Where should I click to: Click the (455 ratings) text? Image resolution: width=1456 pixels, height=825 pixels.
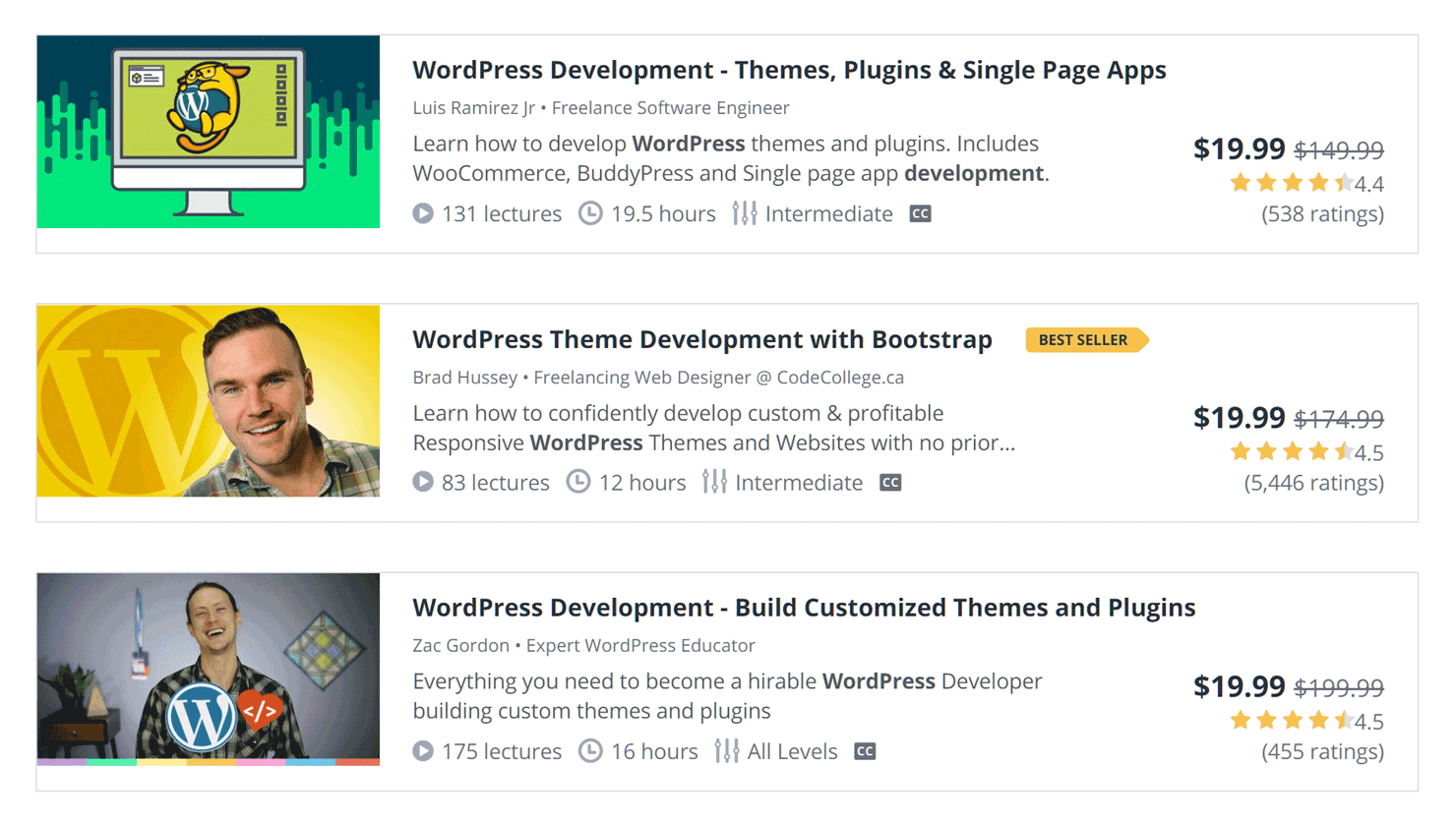pos(1322,751)
